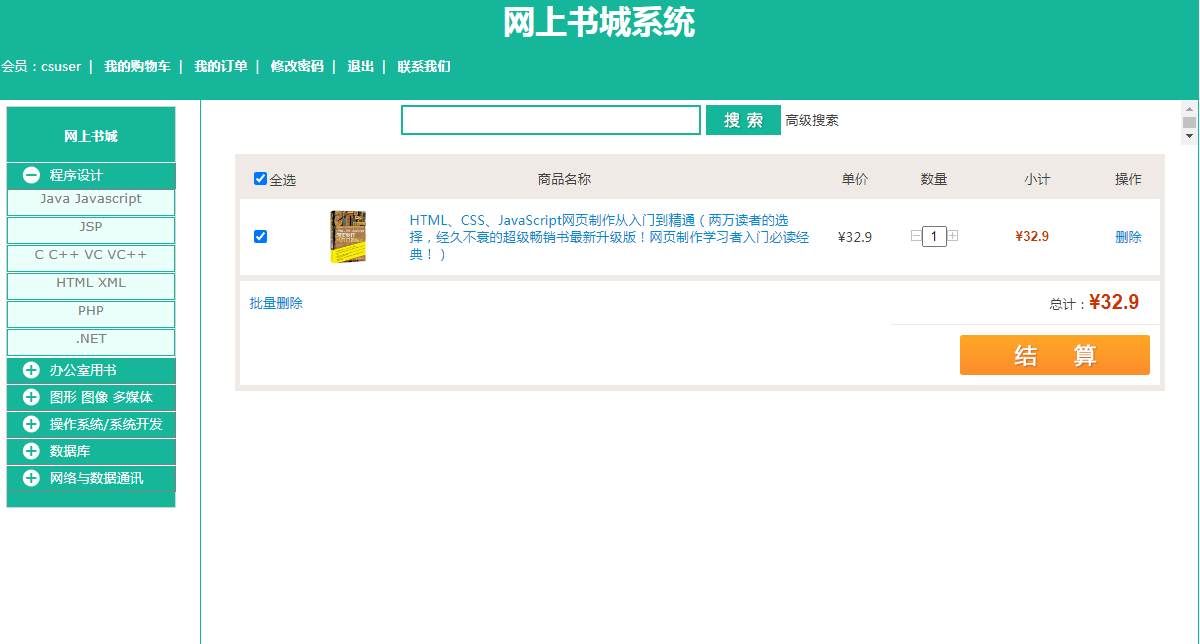Click 删除 for the HTML book
1200x644 pixels.
tap(1128, 237)
